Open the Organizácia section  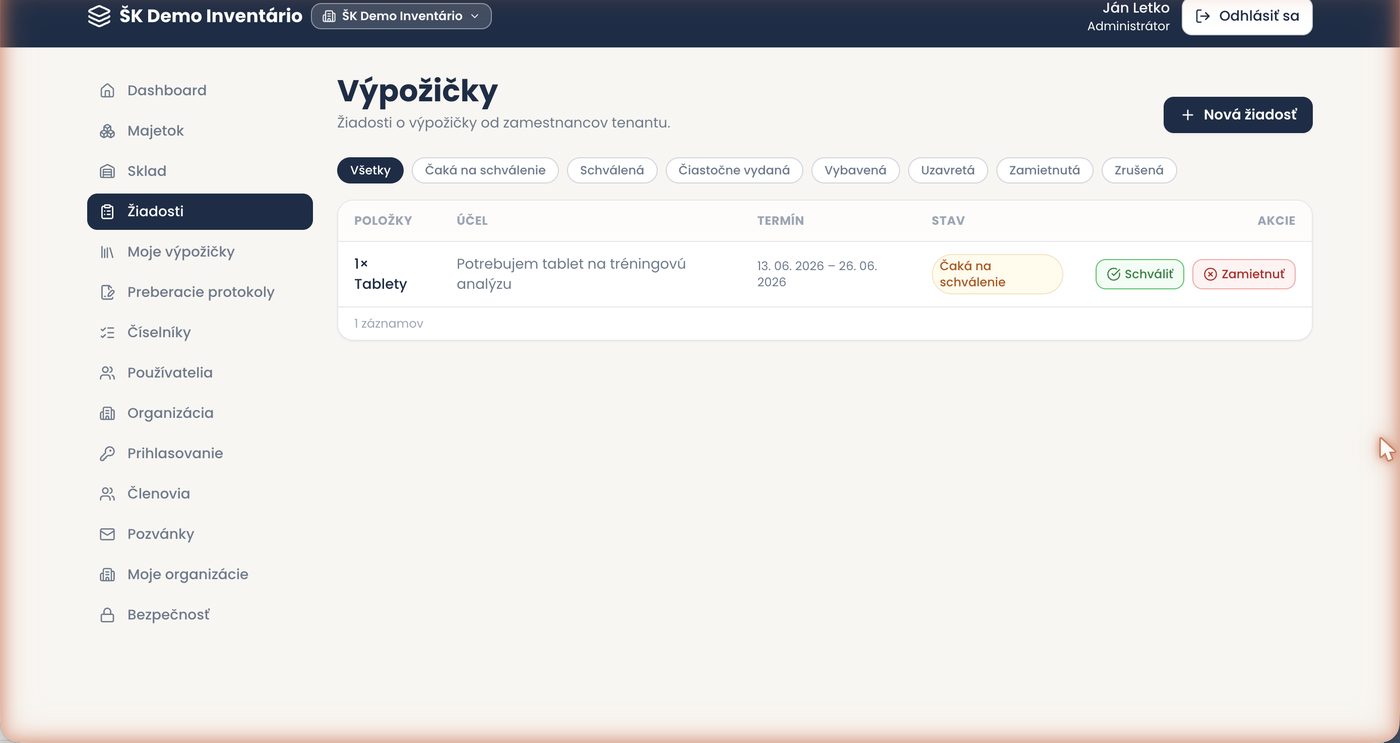point(200,413)
